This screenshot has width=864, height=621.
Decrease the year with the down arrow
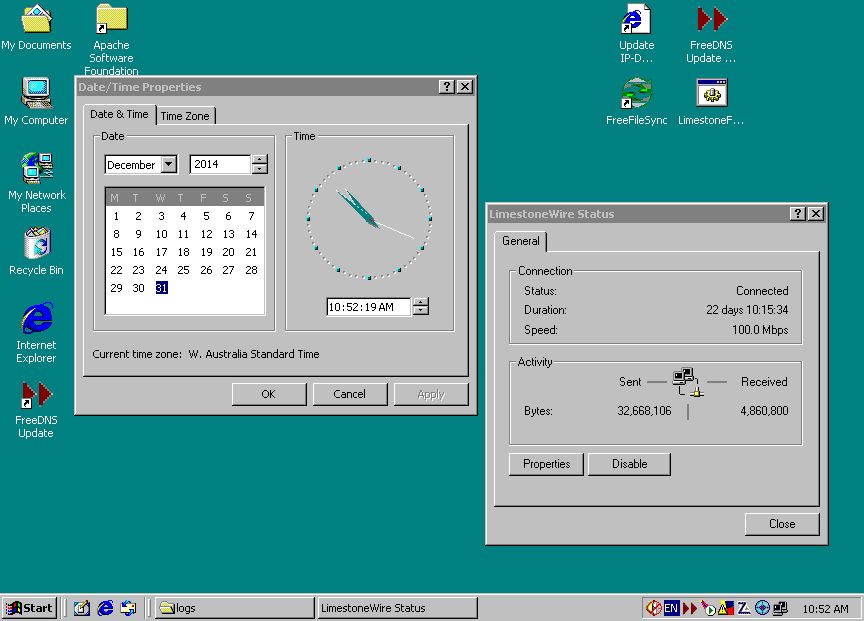(259, 169)
